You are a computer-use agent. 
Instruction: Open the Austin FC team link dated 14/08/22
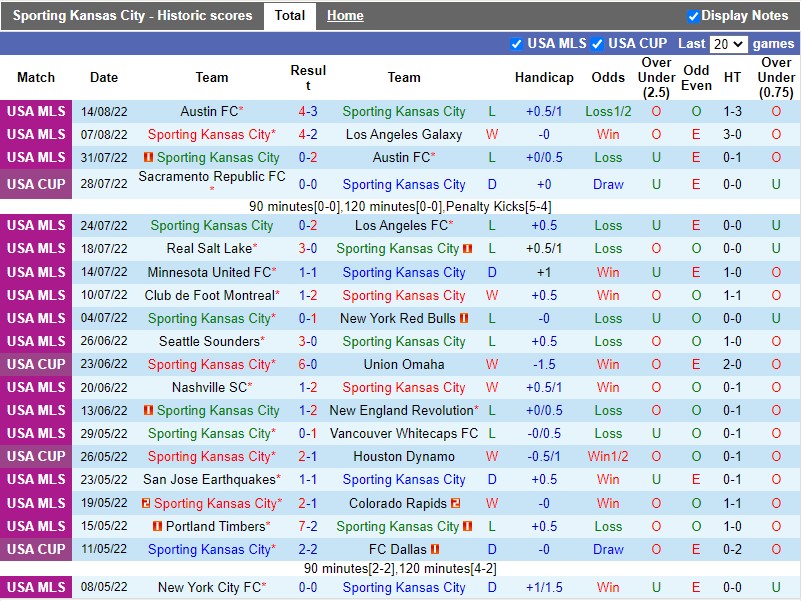tap(209, 111)
